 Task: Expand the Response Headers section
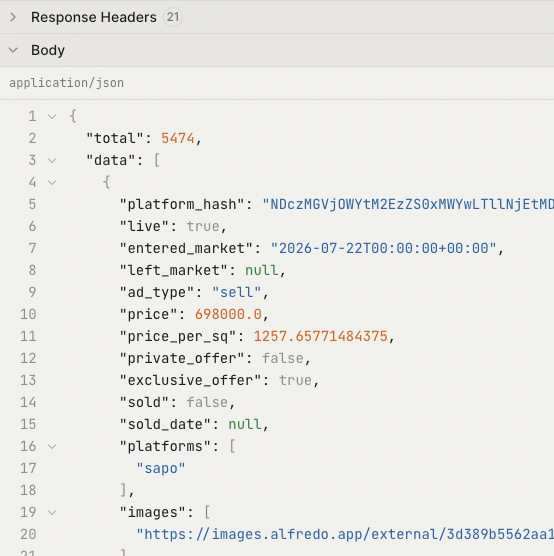[13, 17]
